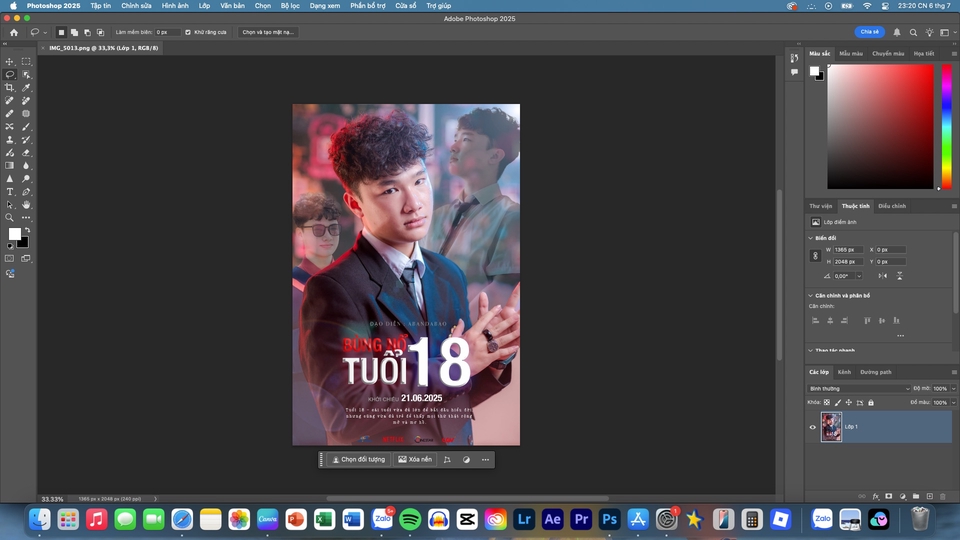Select the Crop tool

[x=10, y=88]
